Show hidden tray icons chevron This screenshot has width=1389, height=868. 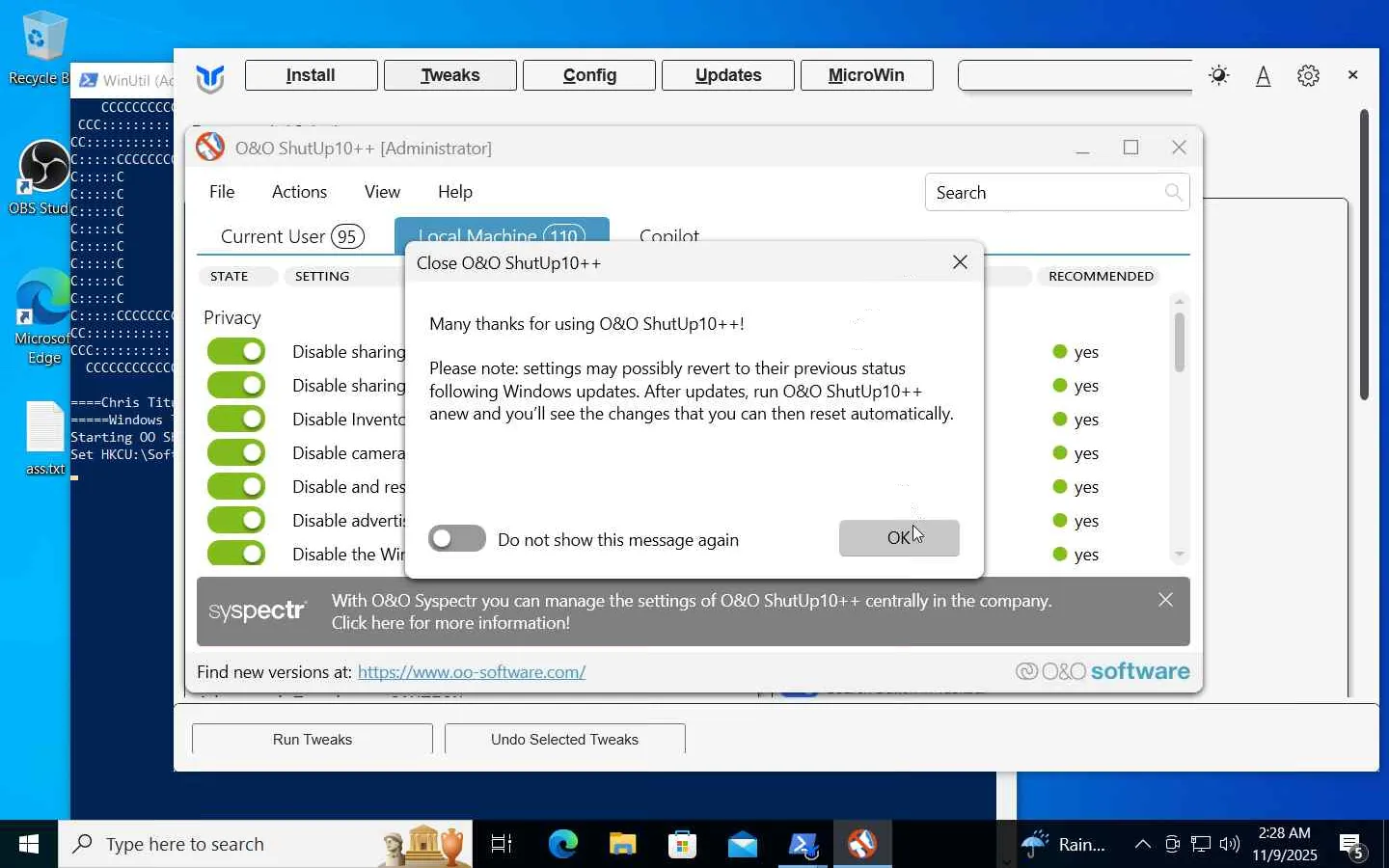[x=1142, y=845]
